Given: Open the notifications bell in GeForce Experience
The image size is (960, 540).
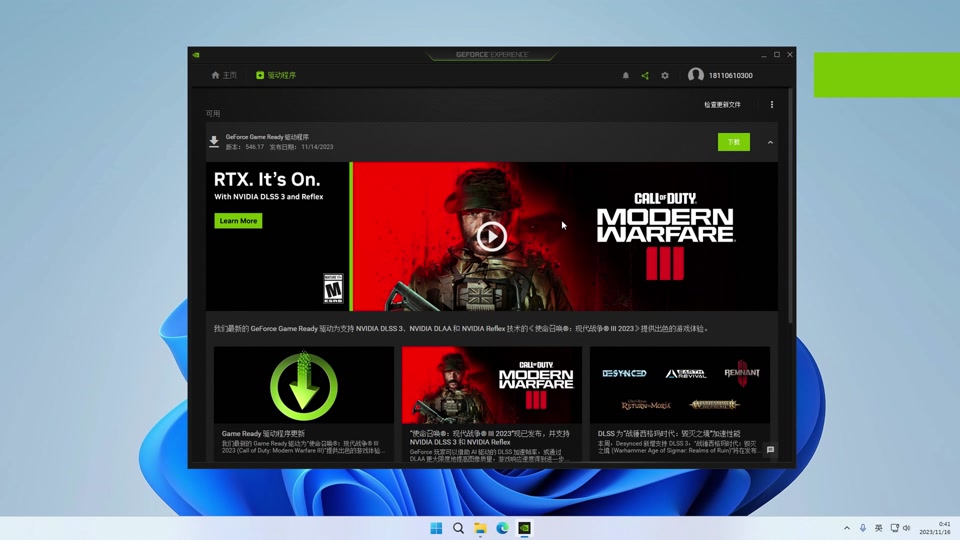Looking at the screenshot, I should click(626, 75).
